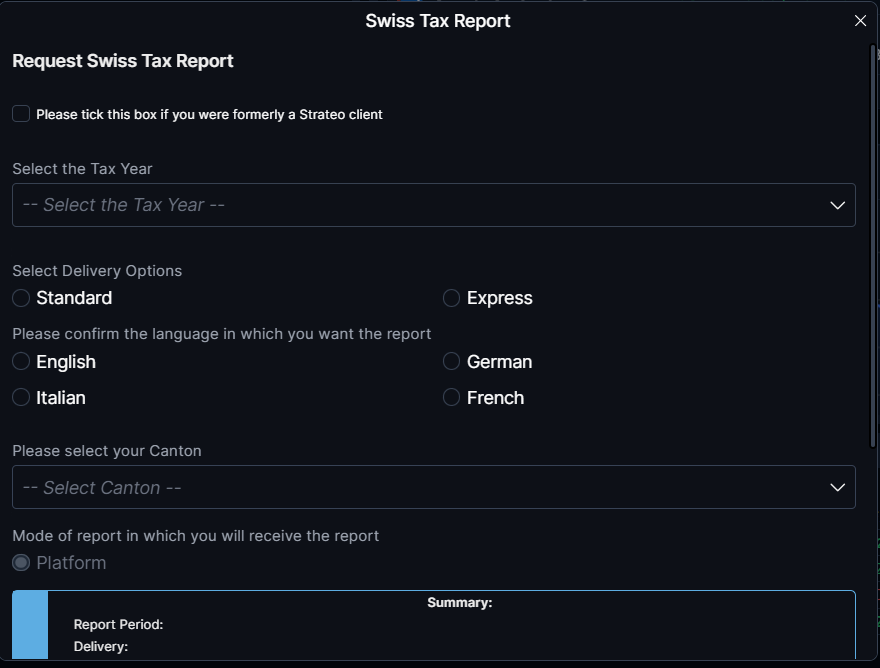The width and height of the screenshot is (880, 668).
Task: Click the chevron arrow of Canton field
Action: (x=838, y=488)
